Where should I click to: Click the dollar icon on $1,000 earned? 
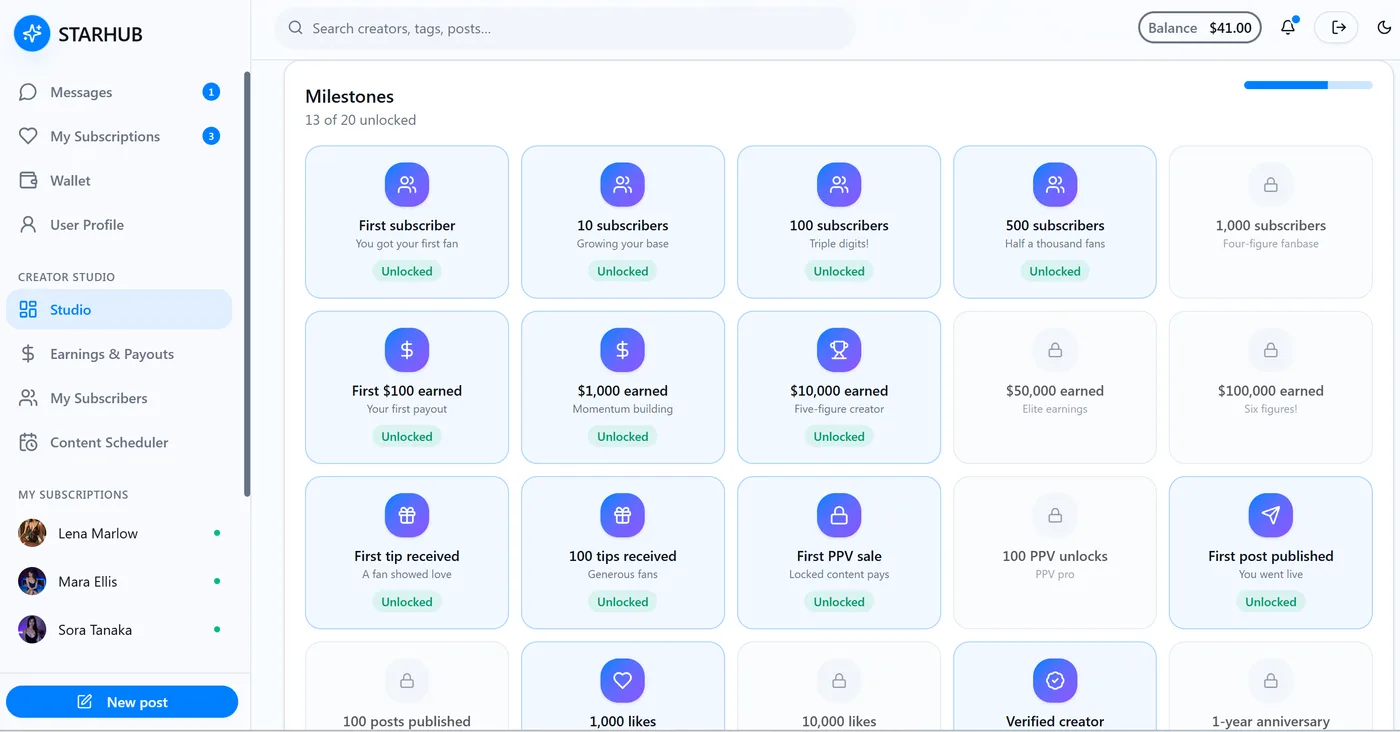click(x=623, y=350)
